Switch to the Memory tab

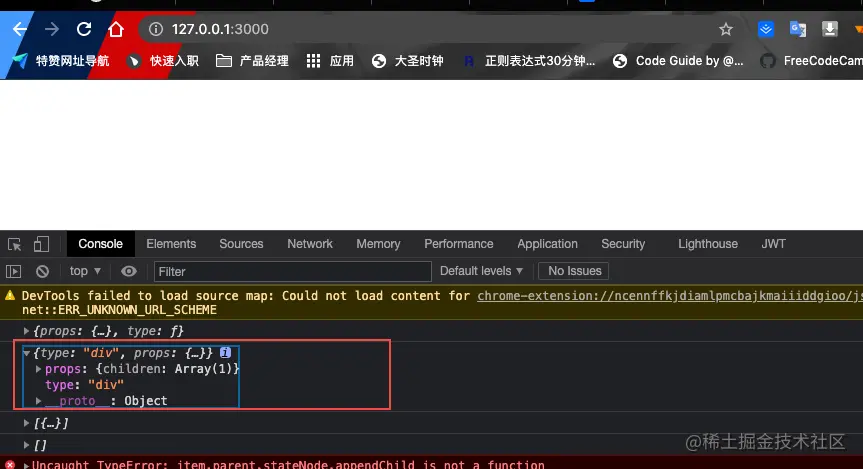[x=378, y=244]
